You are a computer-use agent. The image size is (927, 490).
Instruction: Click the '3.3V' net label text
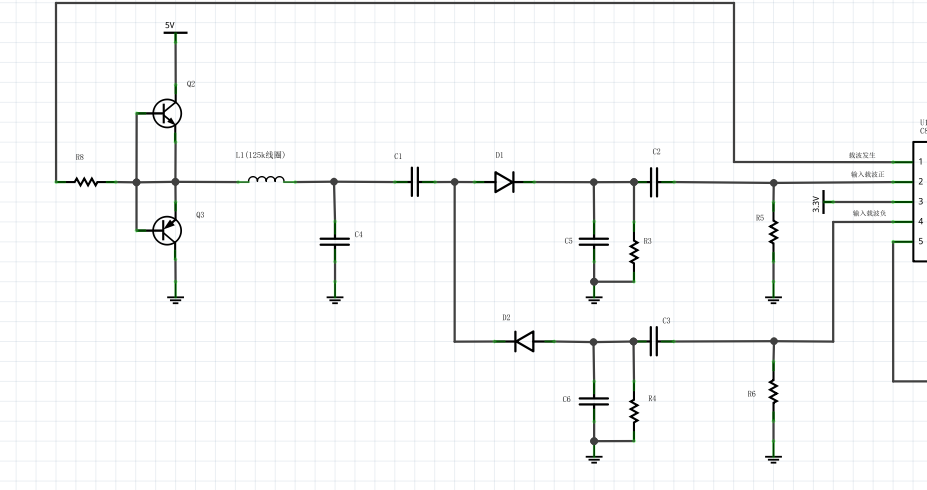coord(816,204)
